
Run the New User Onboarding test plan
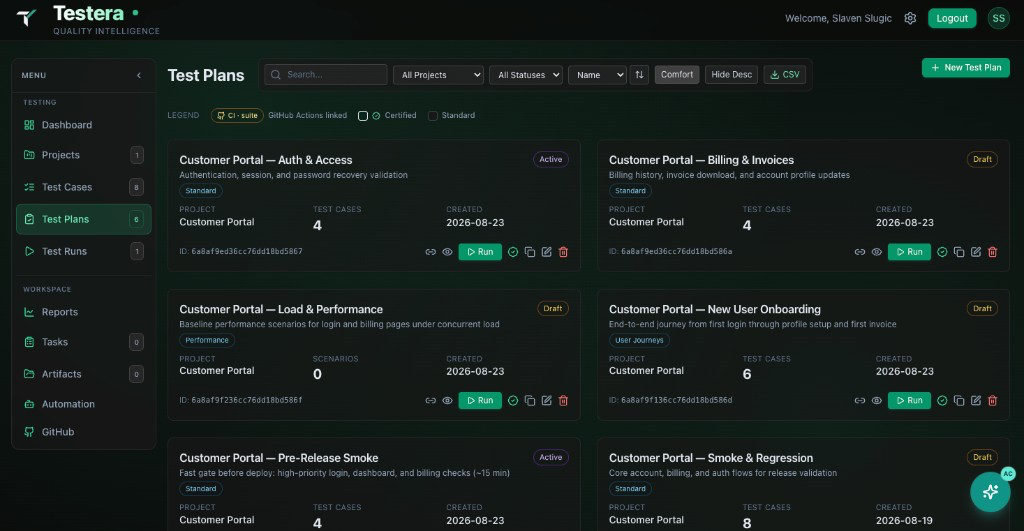point(909,400)
